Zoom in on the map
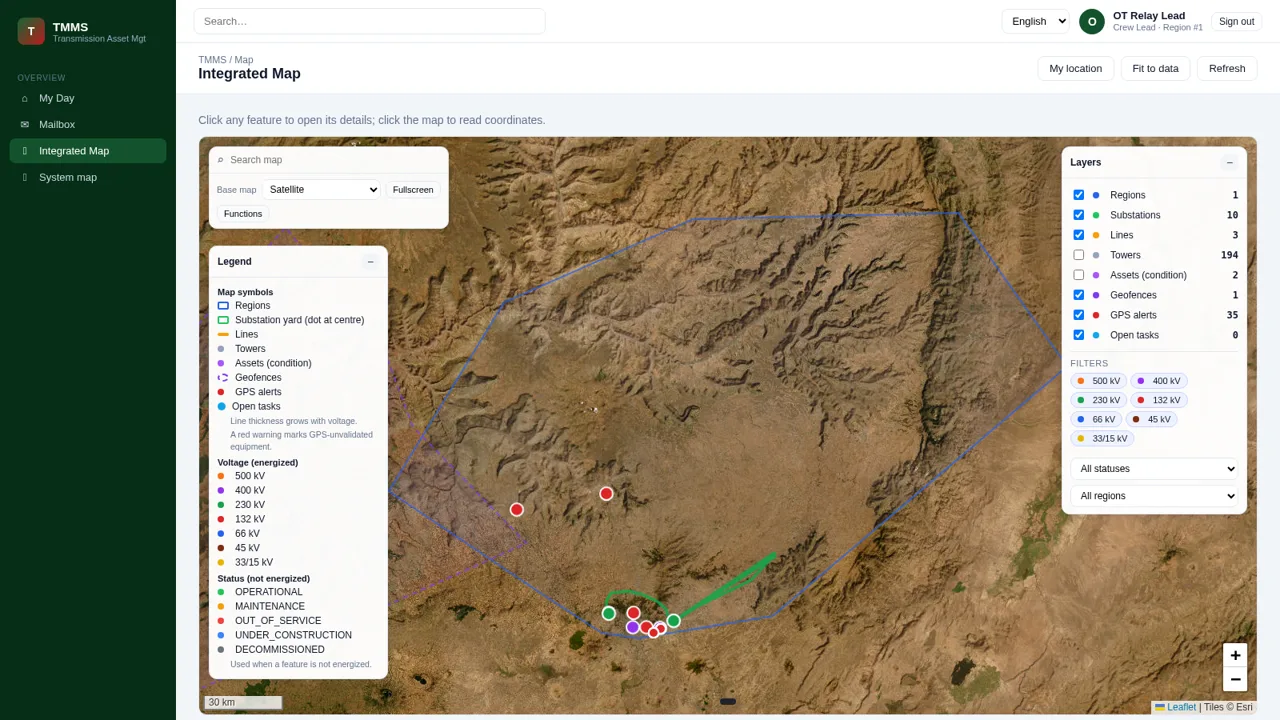 click(x=1235, y=655)
